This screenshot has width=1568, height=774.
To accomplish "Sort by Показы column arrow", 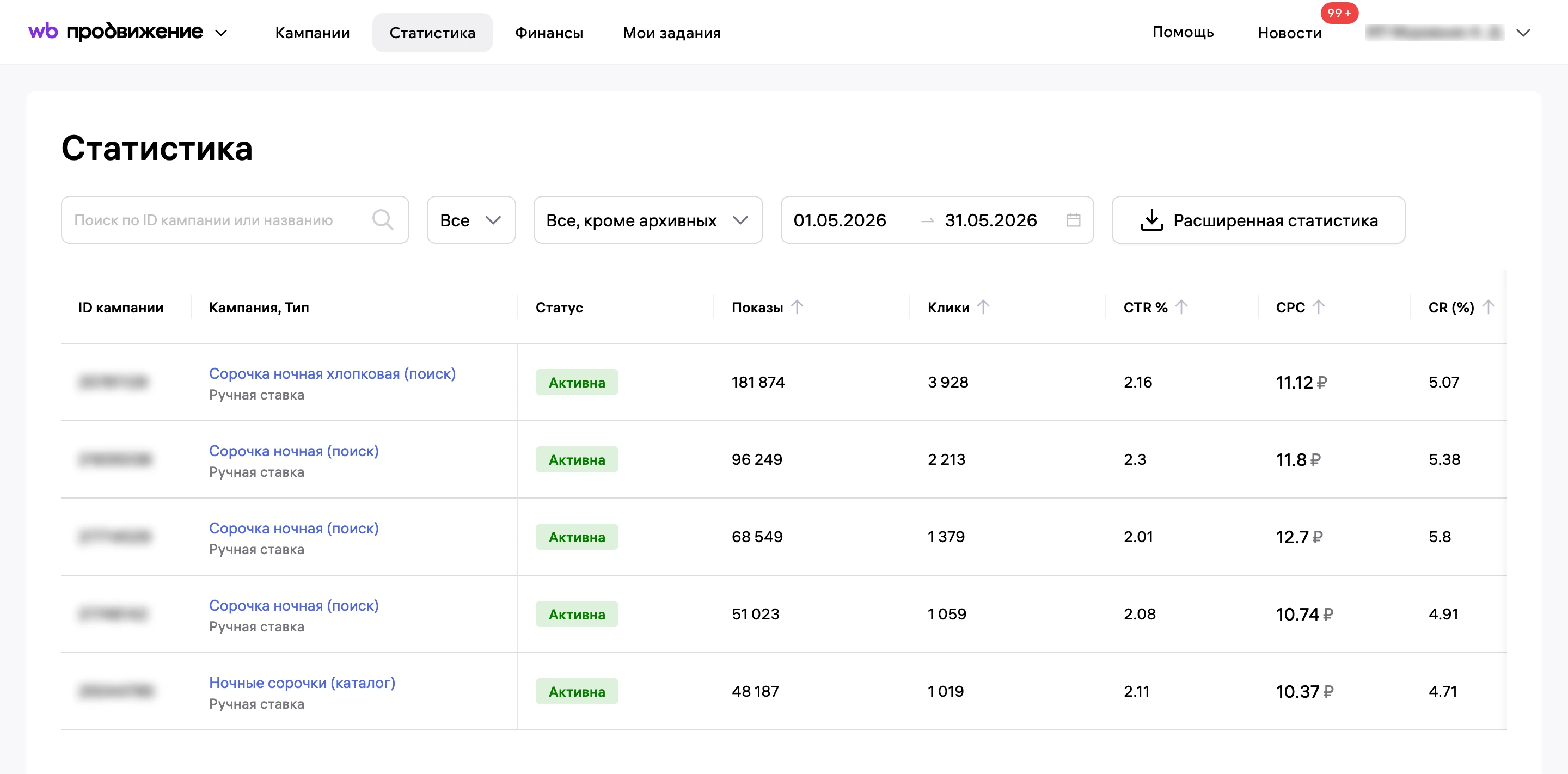I will [x=797, y=308].
